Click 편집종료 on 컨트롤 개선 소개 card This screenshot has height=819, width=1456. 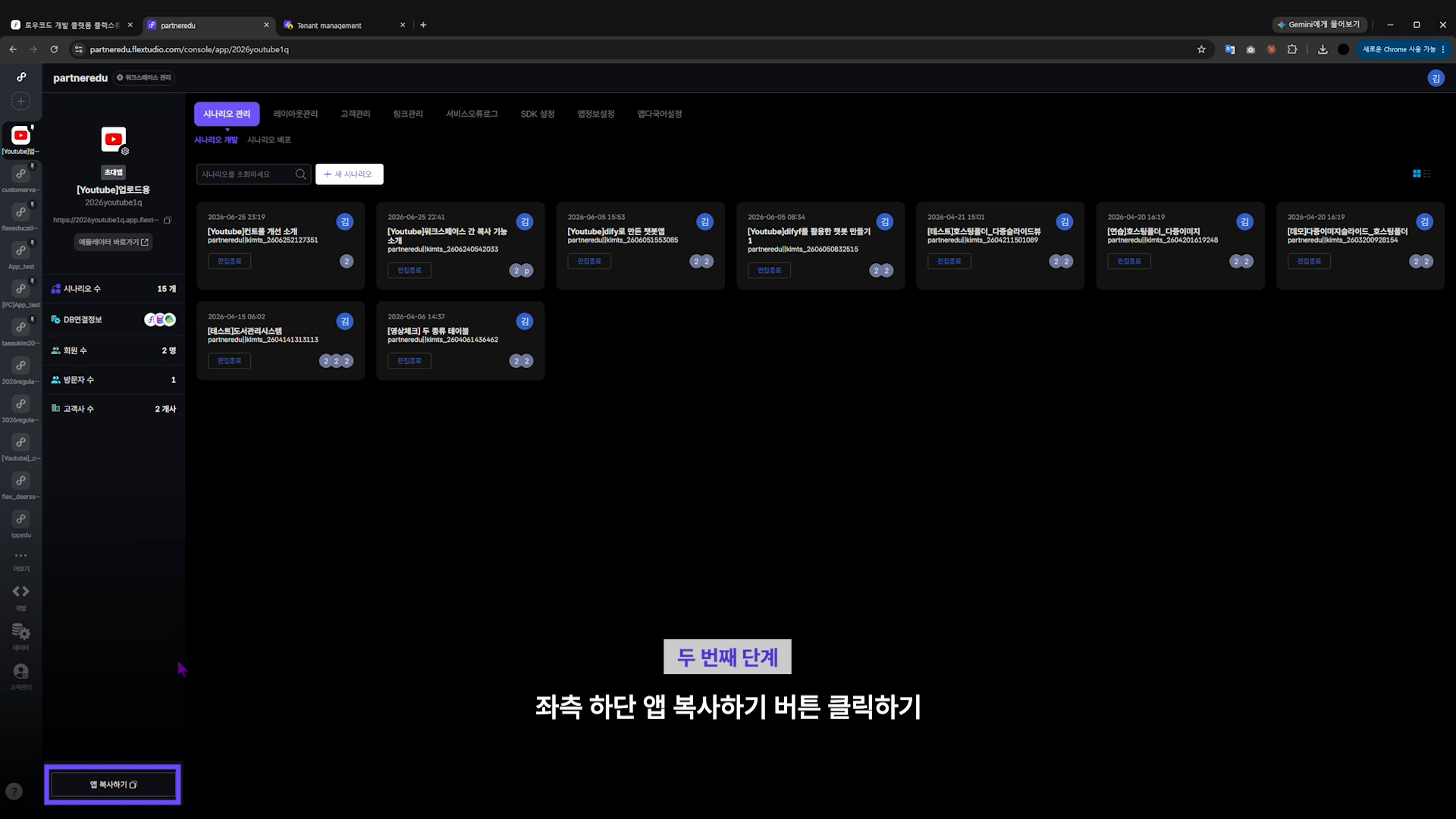(x=229, y=262)
